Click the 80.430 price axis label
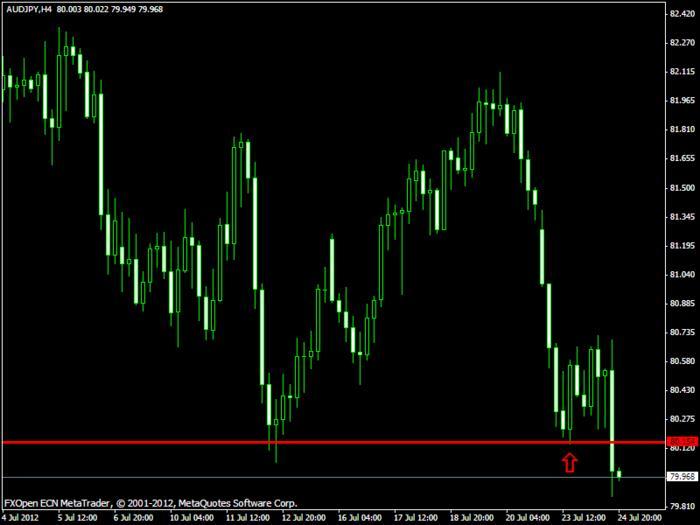 tap(683, 390)
